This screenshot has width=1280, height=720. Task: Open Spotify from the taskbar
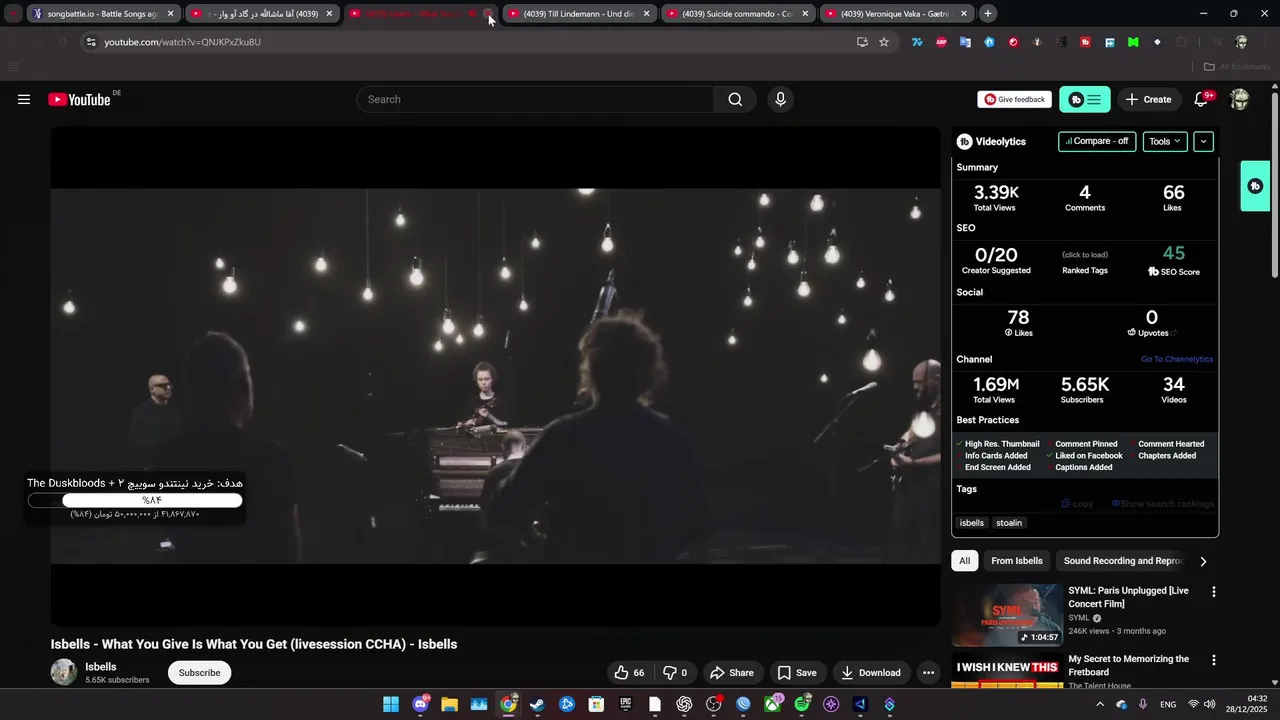(802, 704)
